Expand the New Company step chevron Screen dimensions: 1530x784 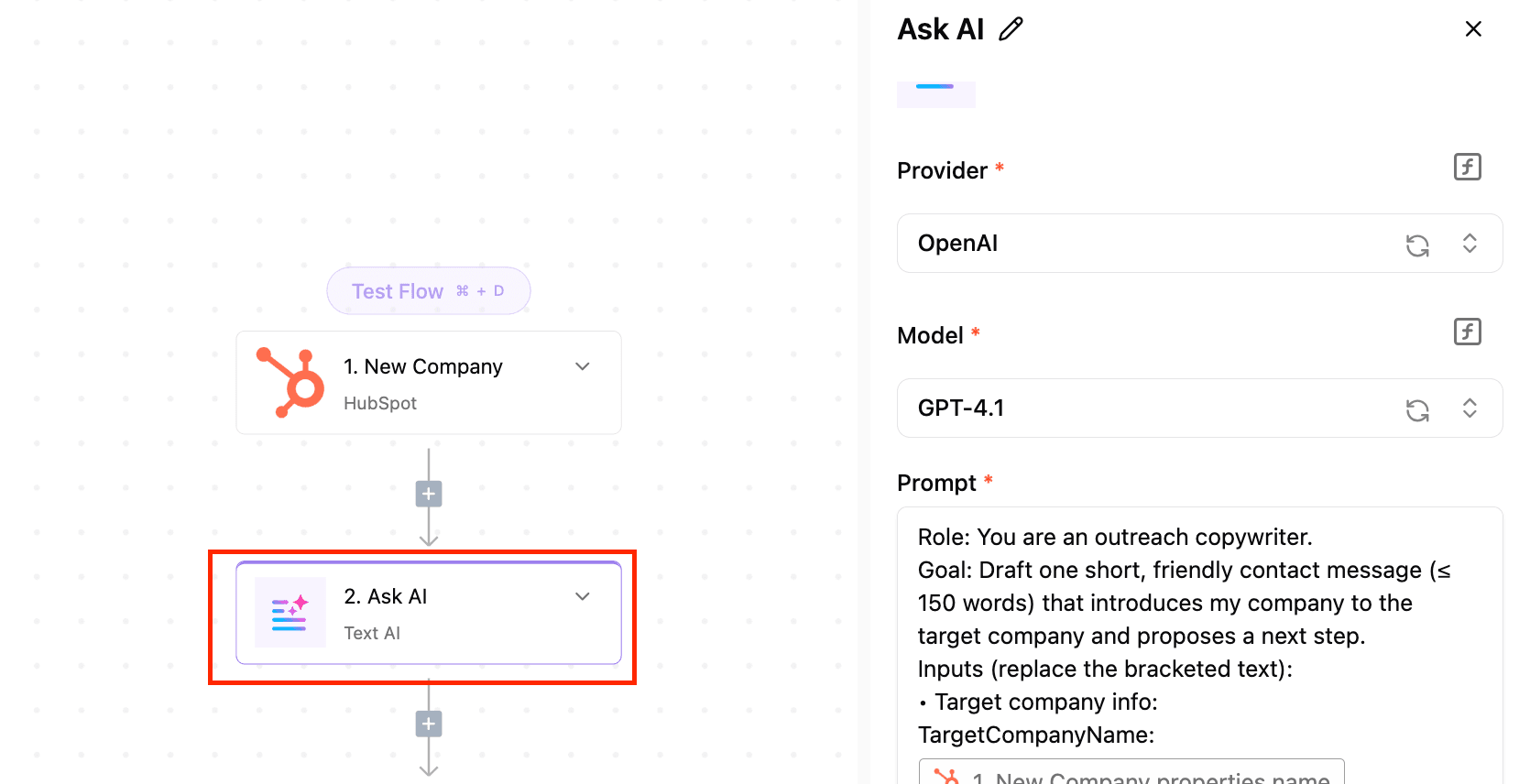click(583, 366)
